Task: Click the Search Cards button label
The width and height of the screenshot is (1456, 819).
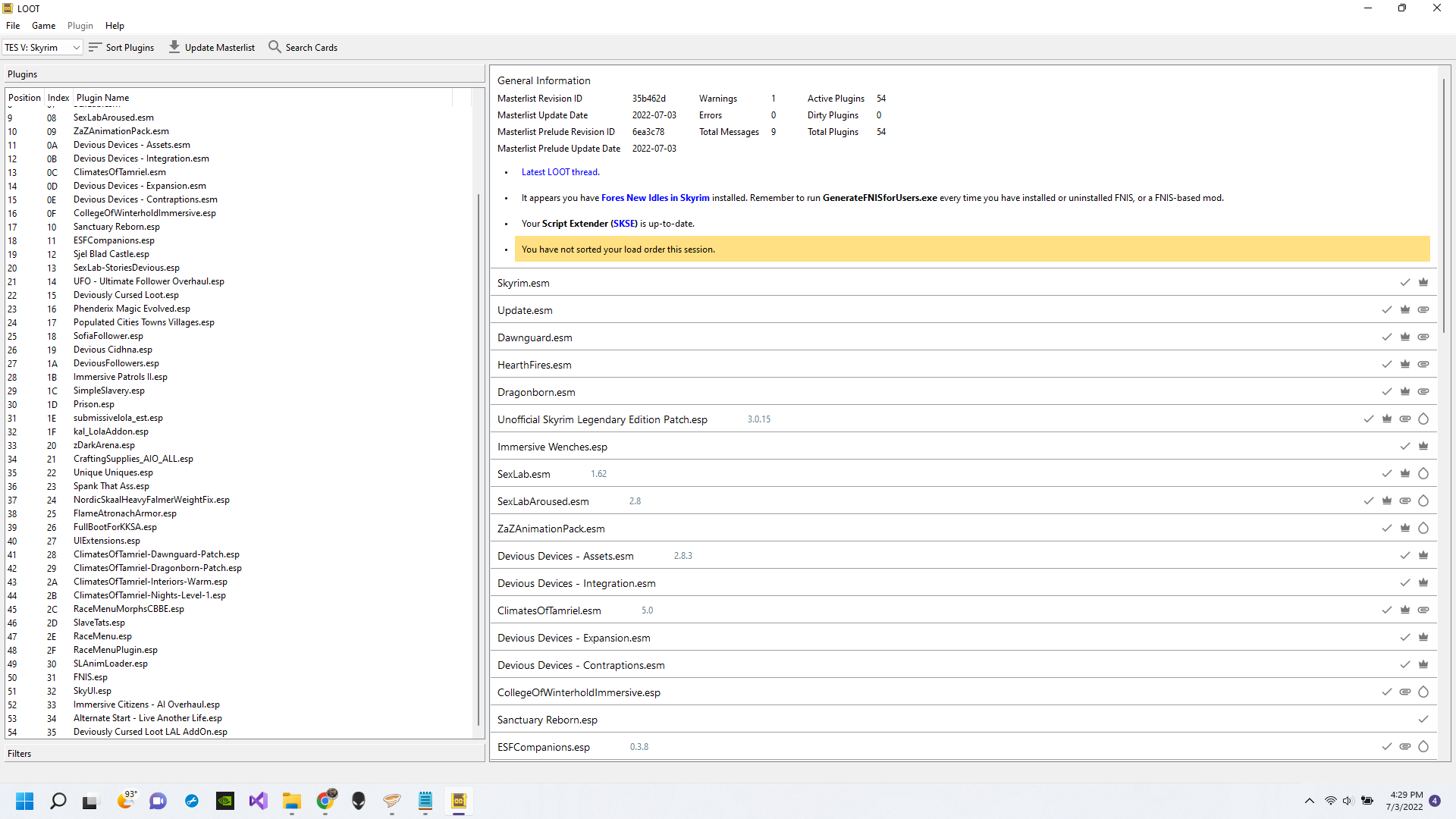Action: coord(312,47)
